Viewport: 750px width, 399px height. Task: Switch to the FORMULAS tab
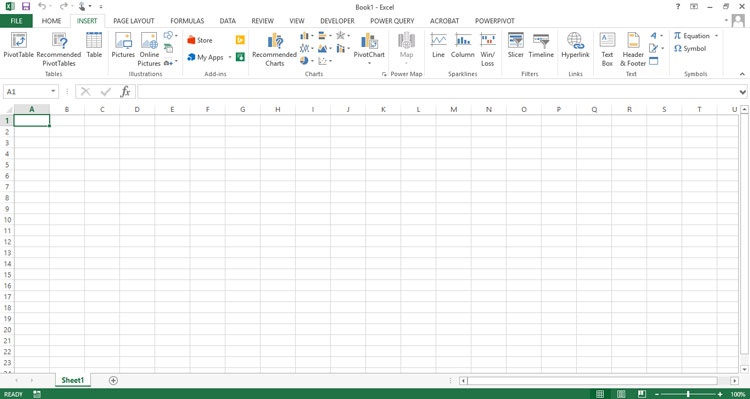coord(187,21)
